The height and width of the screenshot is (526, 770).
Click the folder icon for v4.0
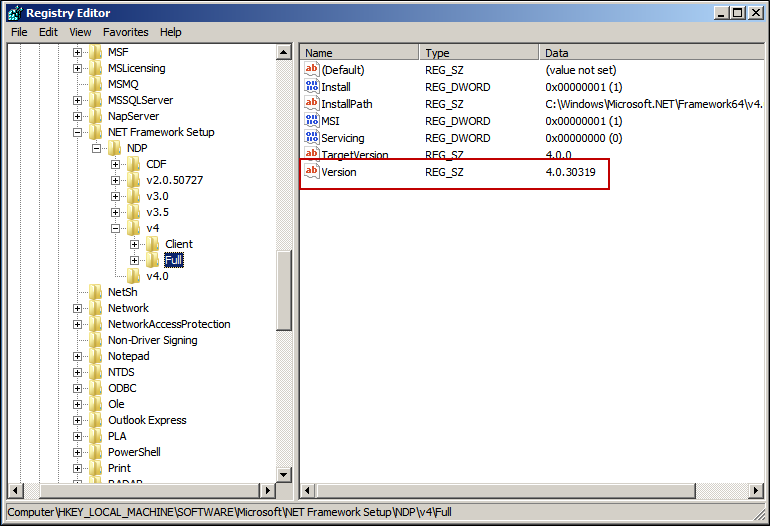(134, 276)
